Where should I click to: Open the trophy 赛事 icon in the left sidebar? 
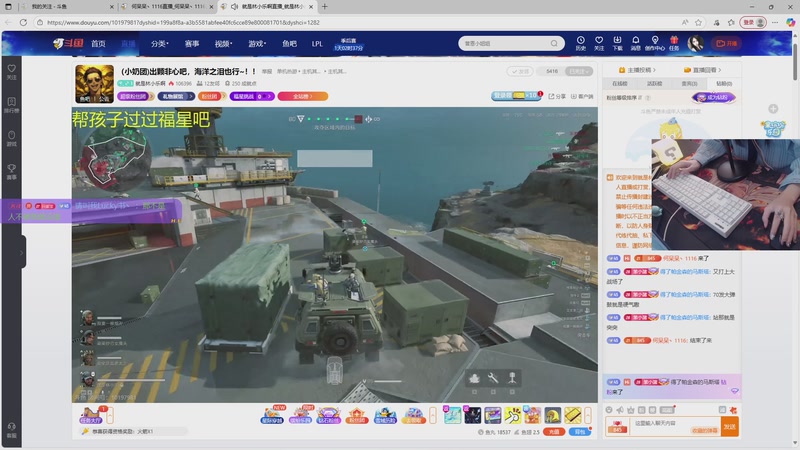coord(11,171)
